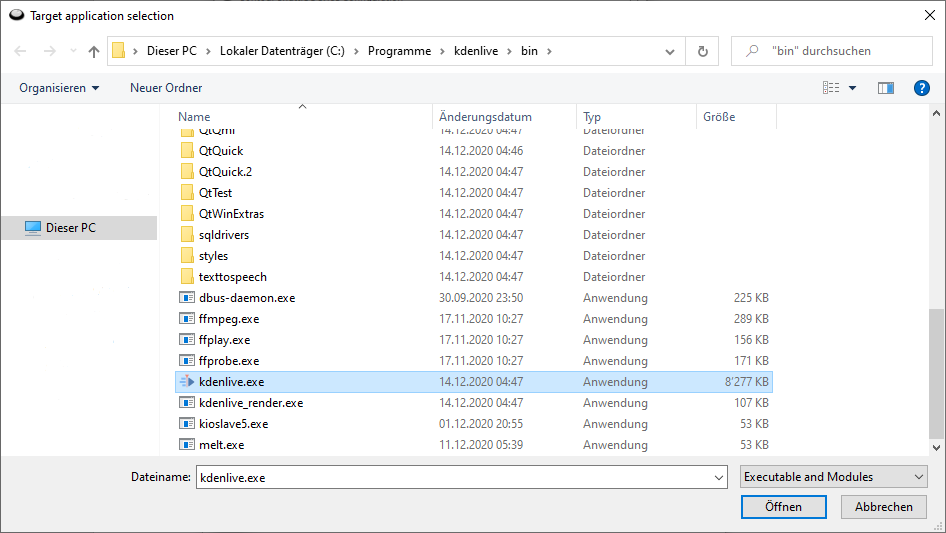Go up one folder level
946x533 pixels.
pyautogui.click(x=94, y=51)
